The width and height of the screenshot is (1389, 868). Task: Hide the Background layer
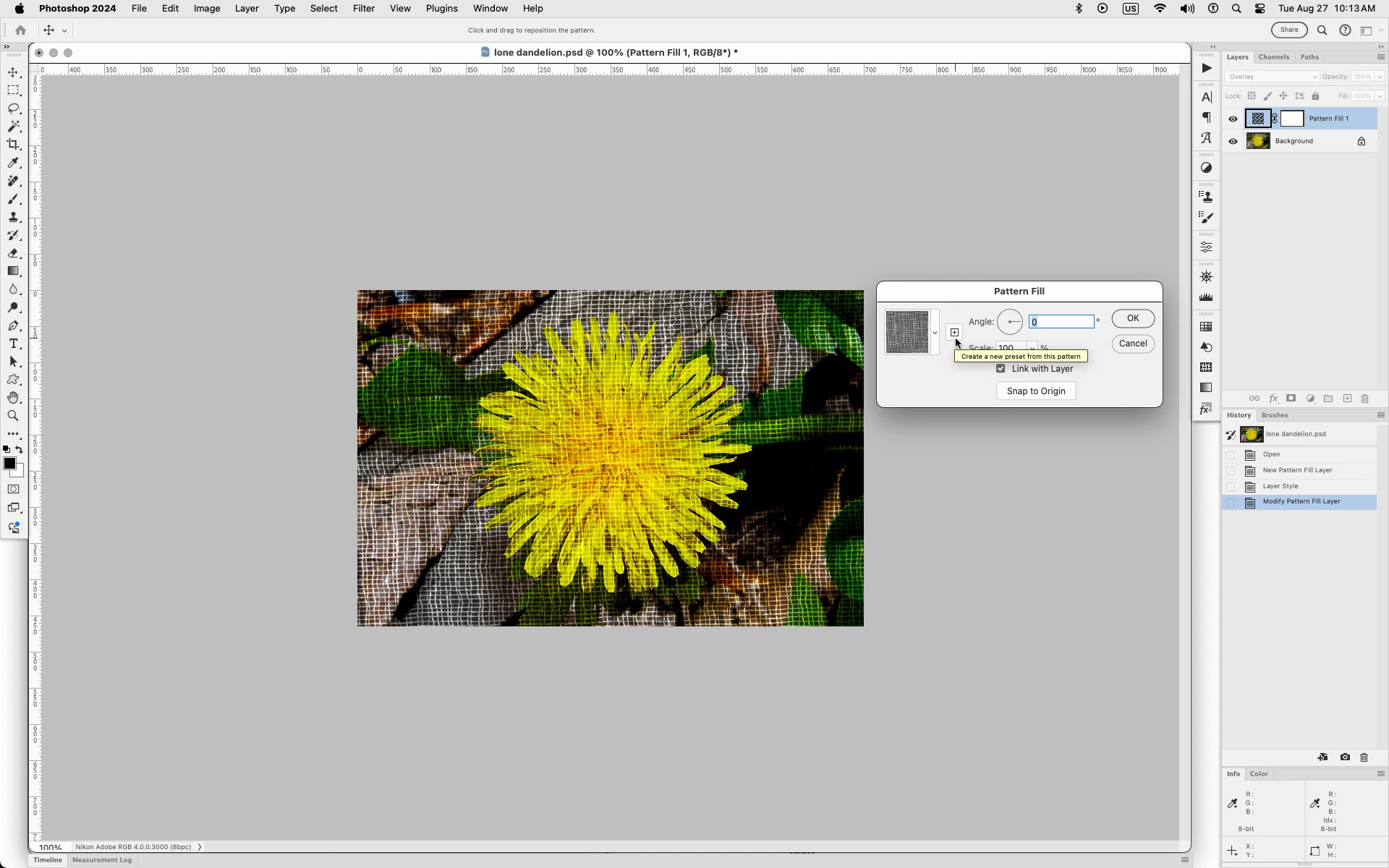(x=1233, y=141)
